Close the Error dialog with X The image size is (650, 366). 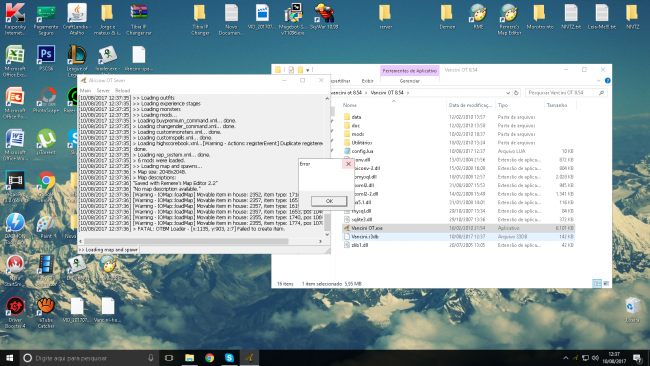click(348, 164)
